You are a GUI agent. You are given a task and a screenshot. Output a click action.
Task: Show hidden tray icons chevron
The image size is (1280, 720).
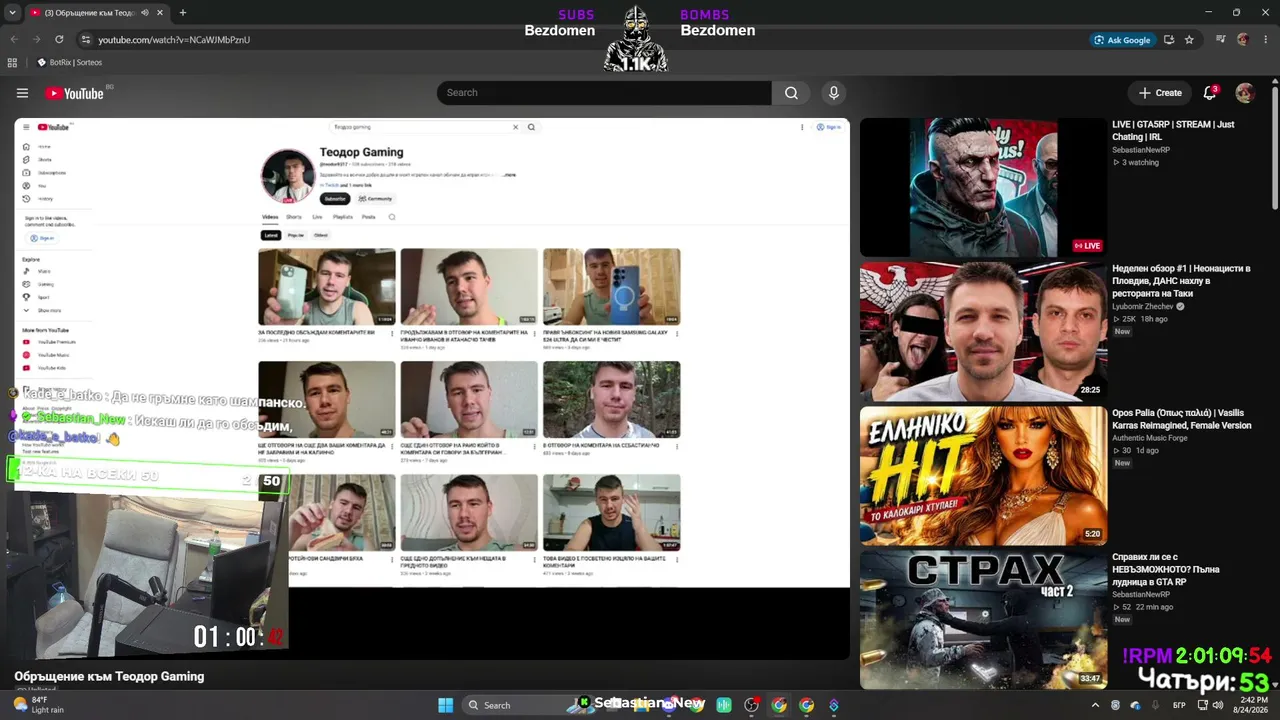pyautogui.click(x=1096, y=705)
